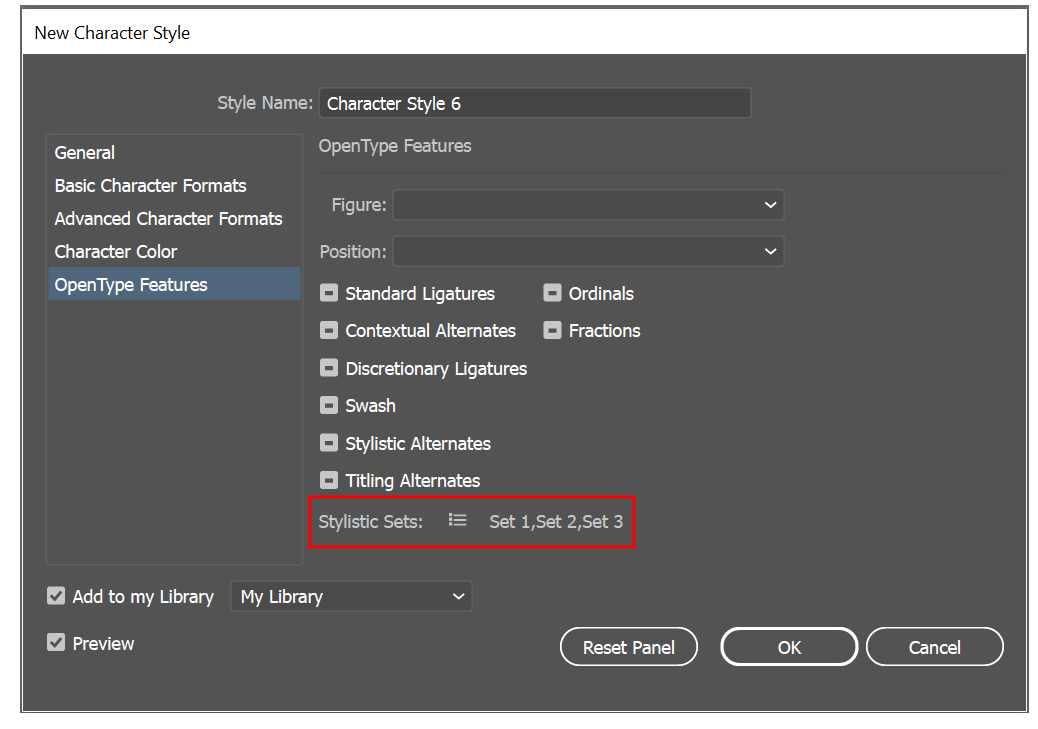Toggle Contextual Alternates
The height and width of the screenshot is (729, 1038).
(329, 329)
